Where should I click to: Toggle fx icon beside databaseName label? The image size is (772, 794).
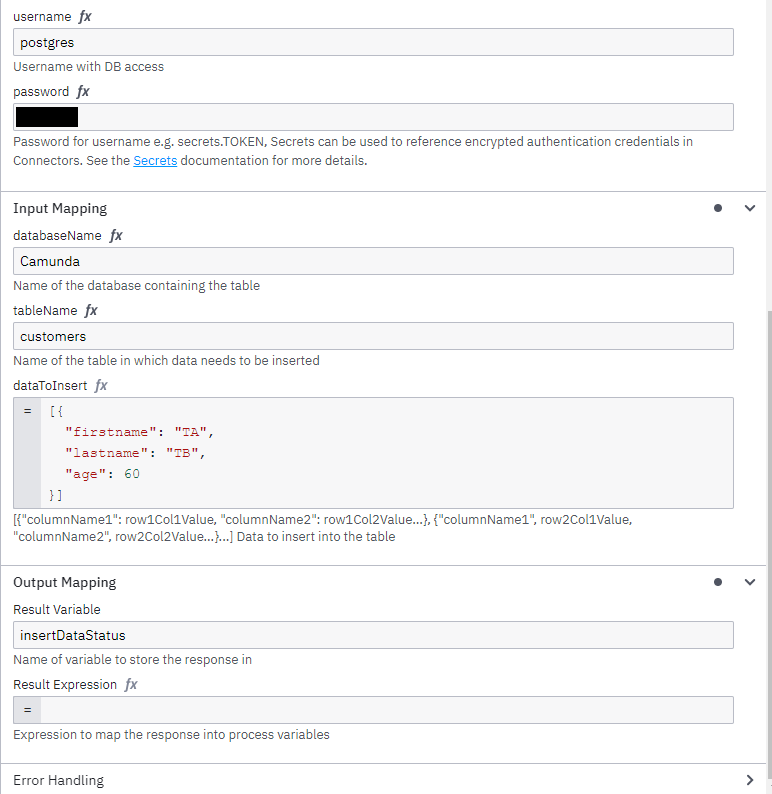(x=116, y=236)
